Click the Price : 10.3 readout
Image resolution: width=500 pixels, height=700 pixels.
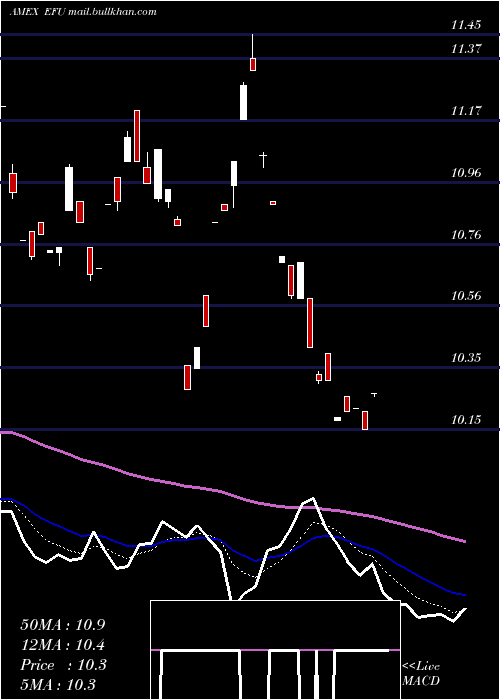pyautogui.click(x=64, y=665)
